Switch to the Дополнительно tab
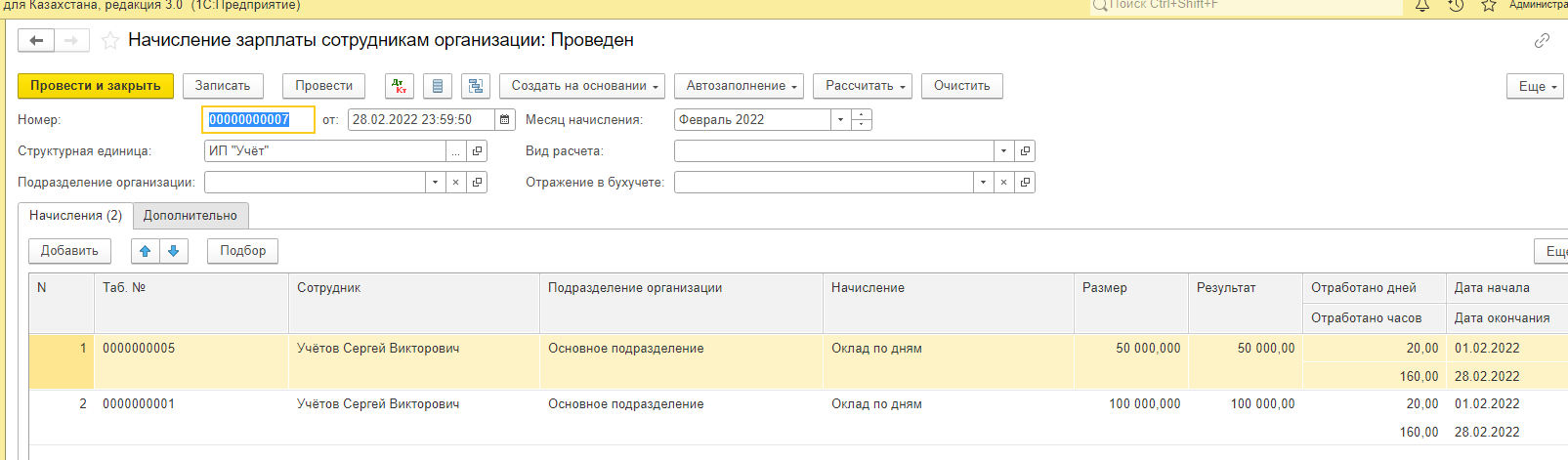The image size is (1568, 460). (x=191, y=216)
